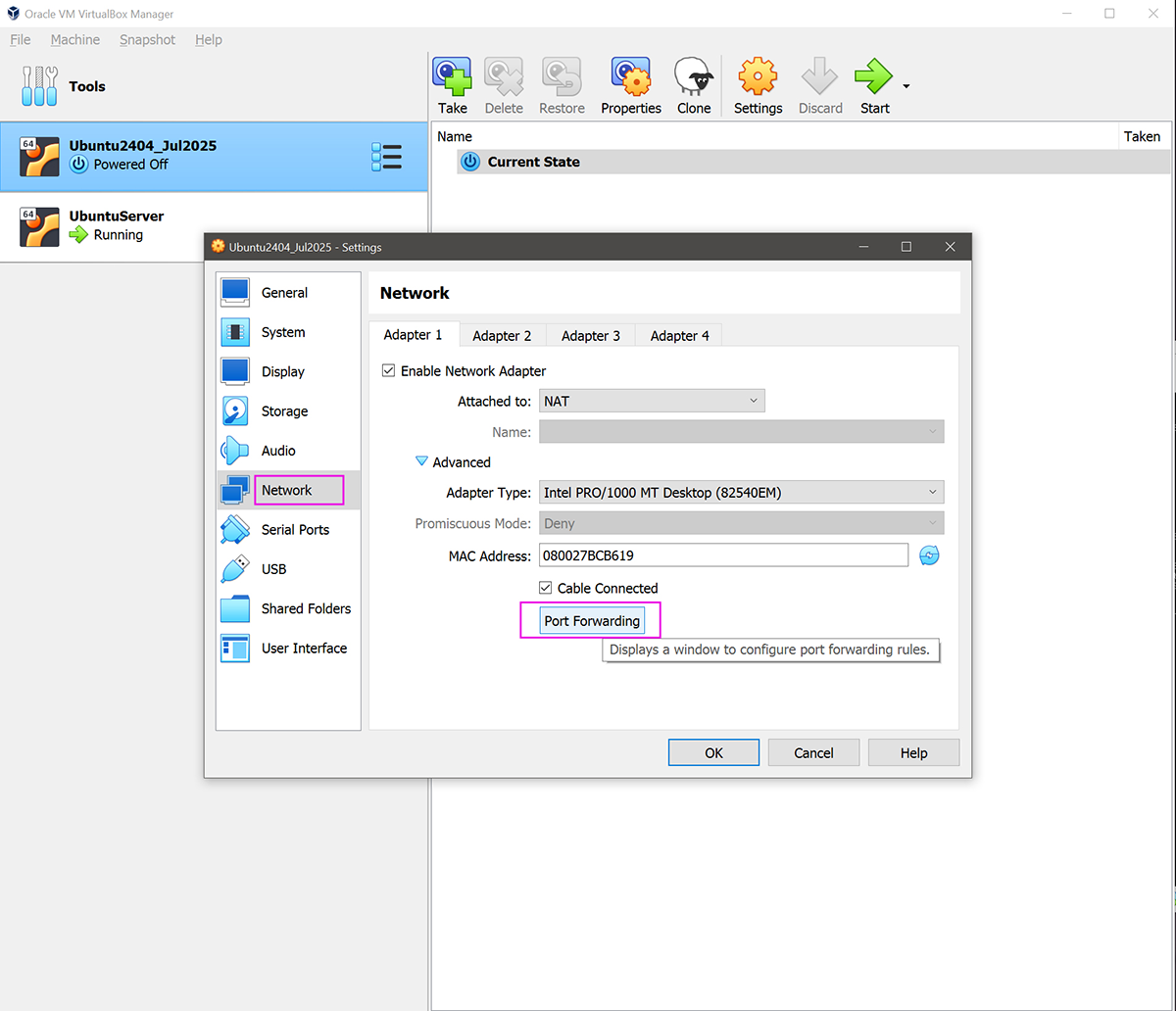The width and height of the screenshot is (1176, 1011).
Task: Select the Ubuntu2404_Jul2025 virtual machine
Action: click(214, 157)
